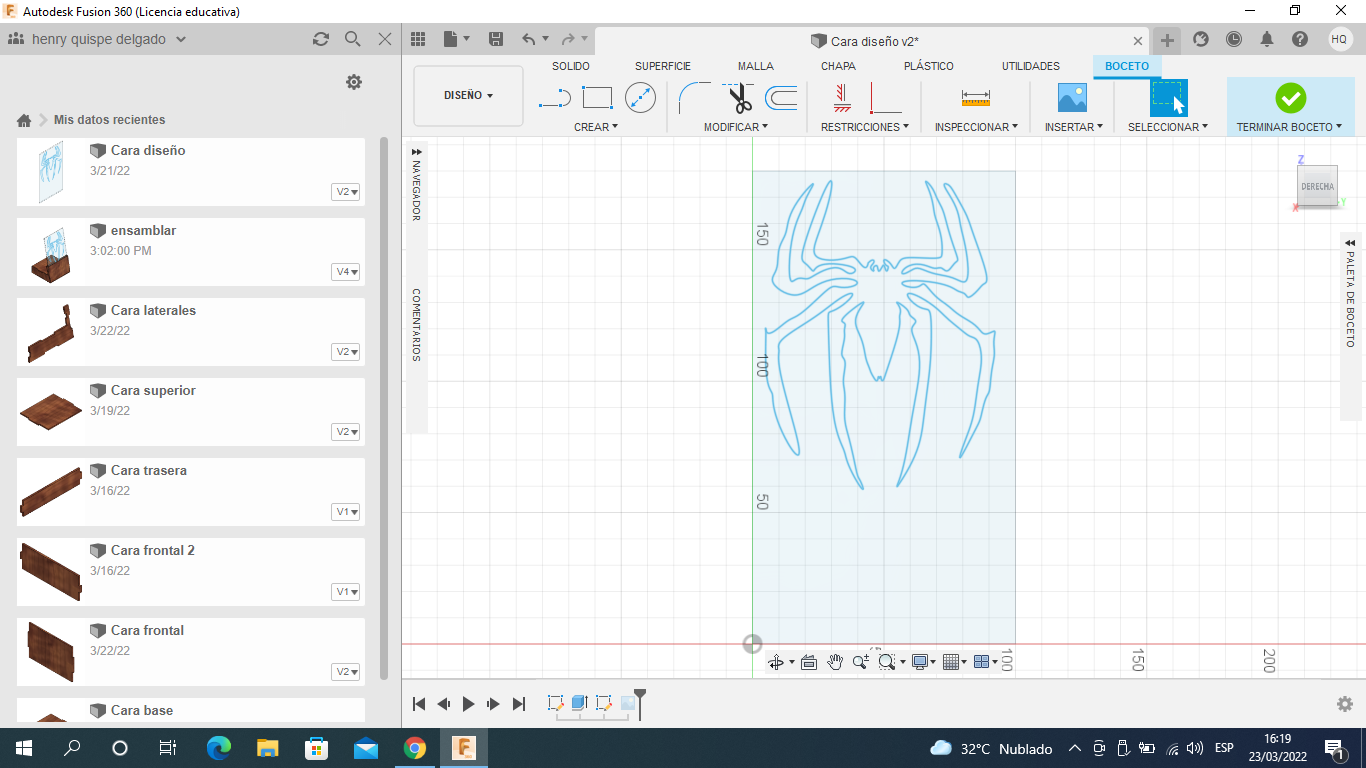
Task: Click the Save disk icon
Action: tap(495, 39)
